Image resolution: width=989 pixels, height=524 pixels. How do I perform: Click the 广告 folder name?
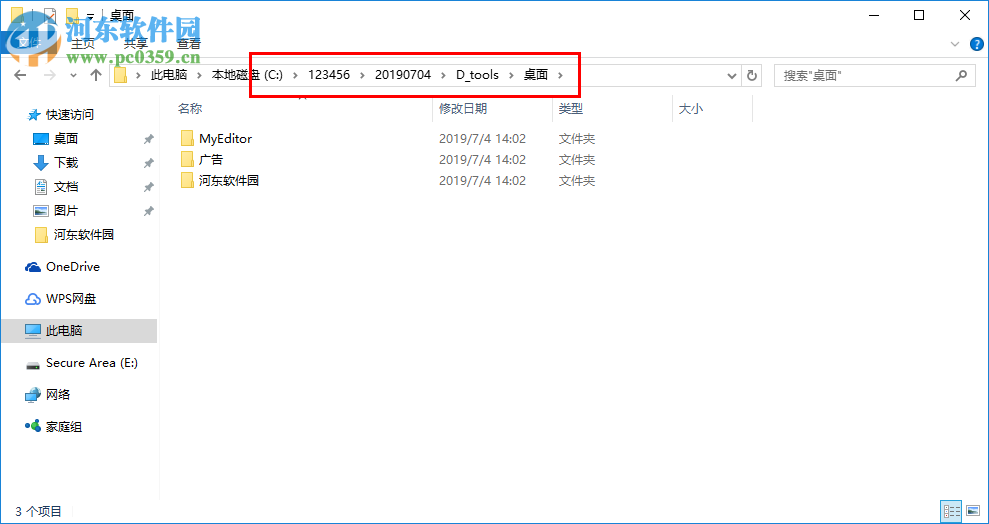(211, 160)
